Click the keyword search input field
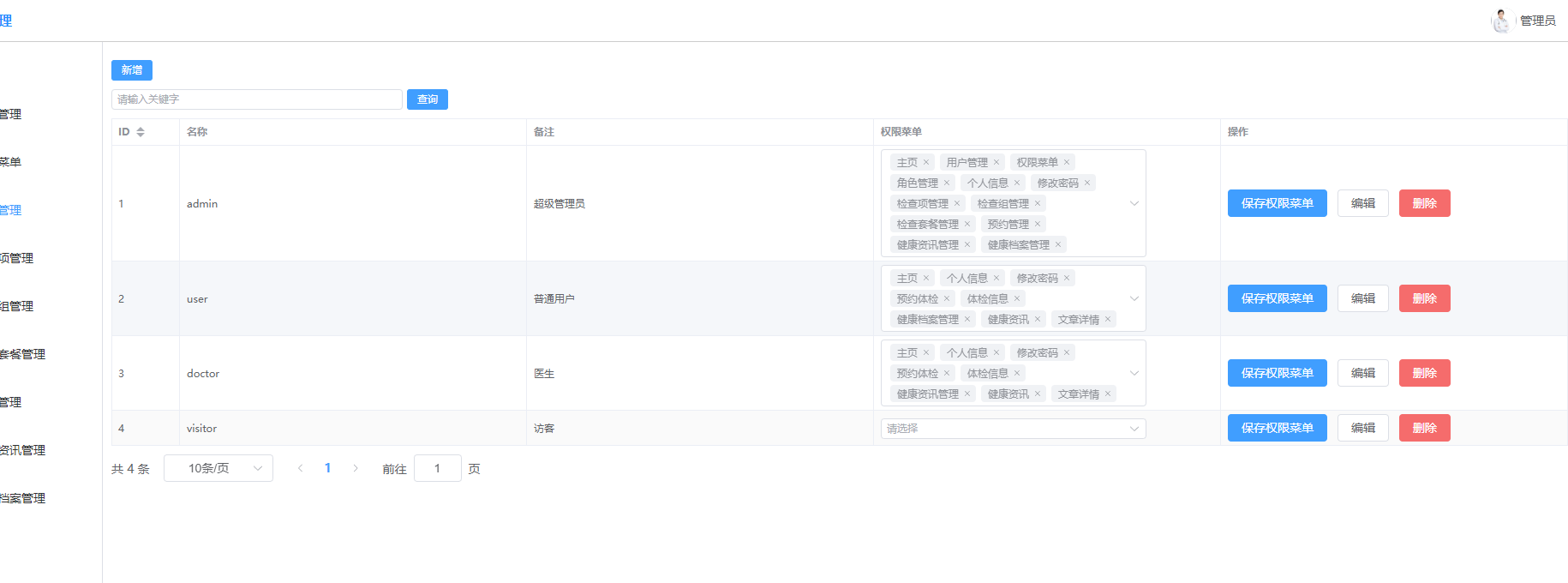 click(x=257, y=99)
